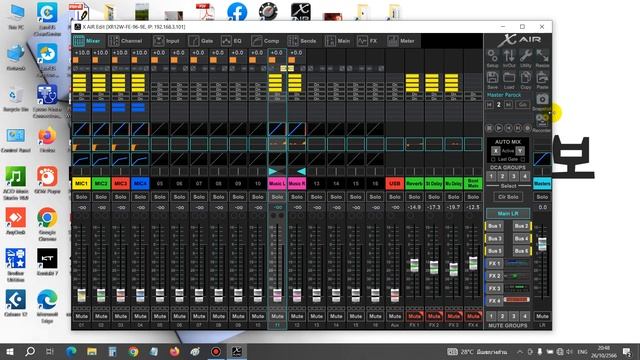Switch to the Channel tab
The image size is (640, 360).
(126, 41)
